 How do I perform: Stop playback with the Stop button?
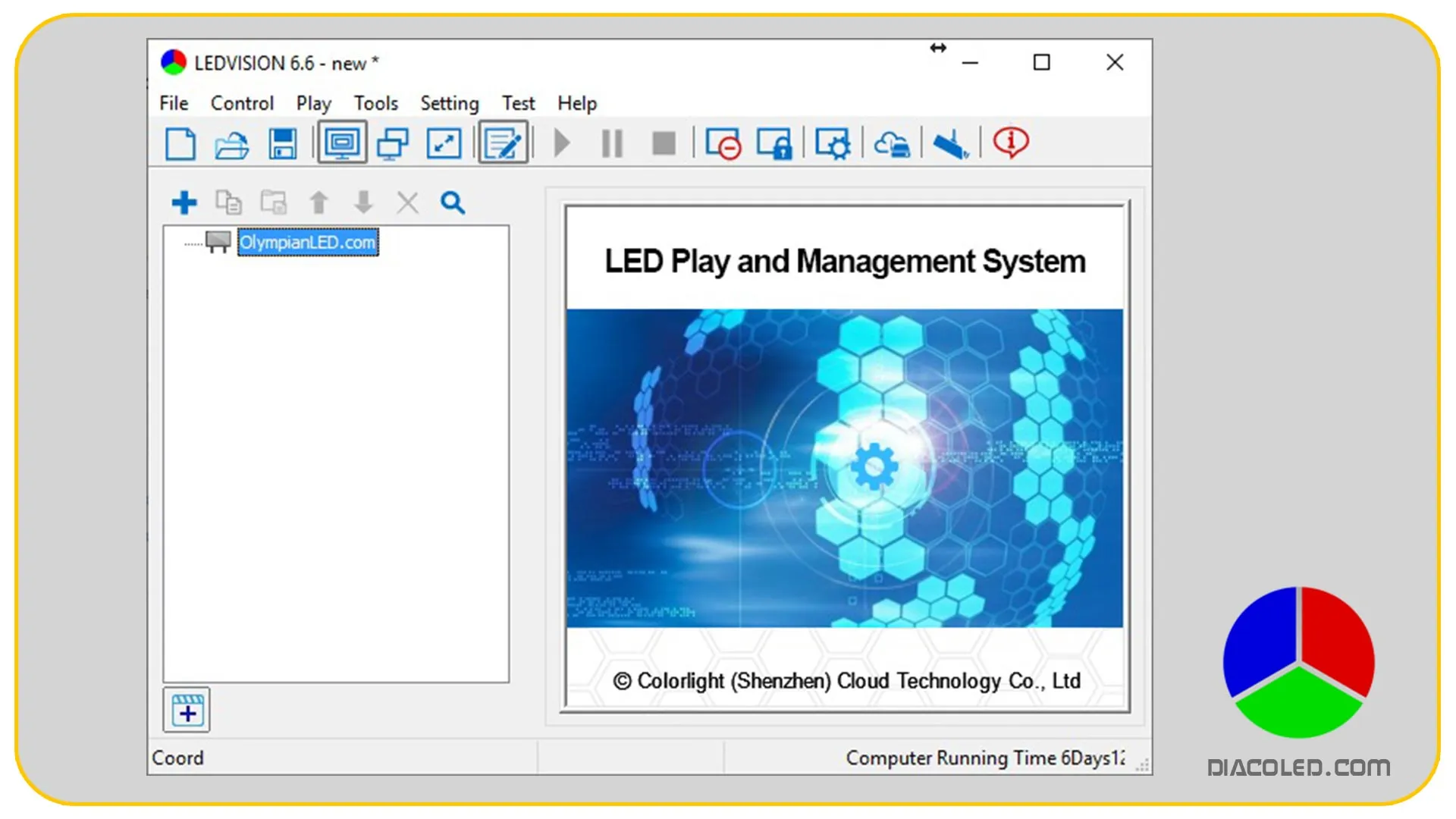click(664, 143)
